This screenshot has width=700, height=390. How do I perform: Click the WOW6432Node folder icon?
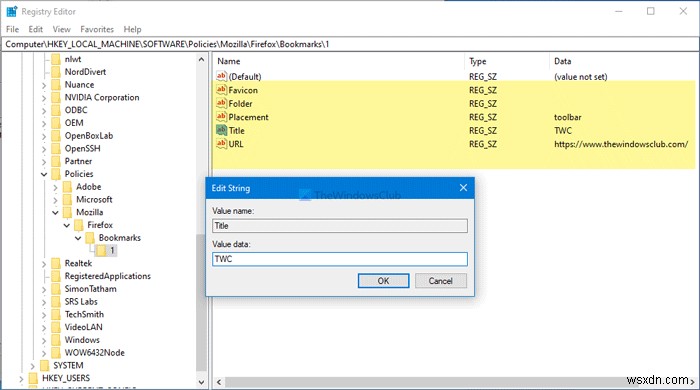pyautogui.click(x=56, y=353)
